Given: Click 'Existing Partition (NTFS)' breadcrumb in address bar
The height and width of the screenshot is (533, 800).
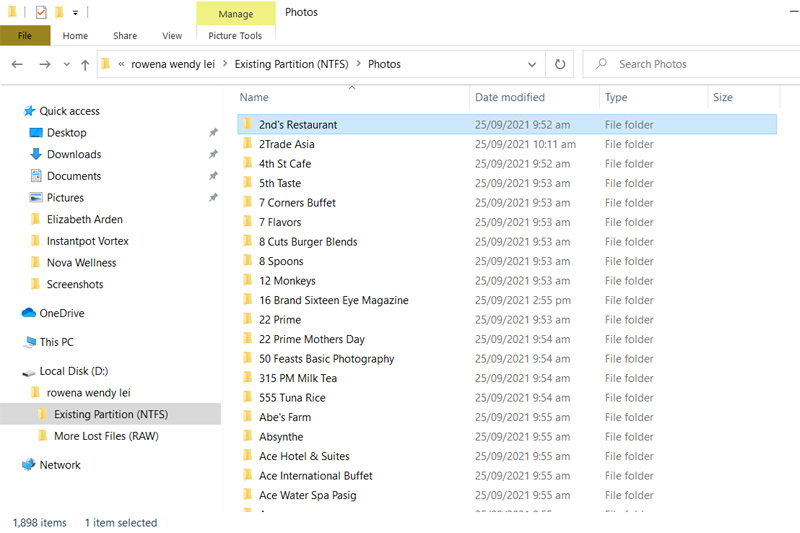Looking at the screenshot, I should pyautogui.click(x=291, y=64).
